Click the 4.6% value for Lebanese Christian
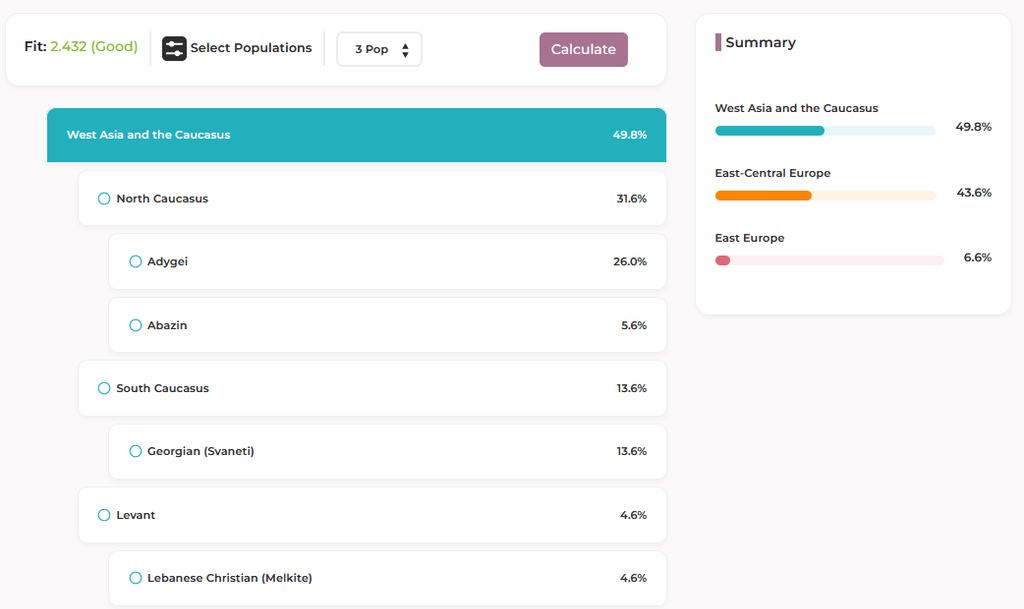 [633, 578]
